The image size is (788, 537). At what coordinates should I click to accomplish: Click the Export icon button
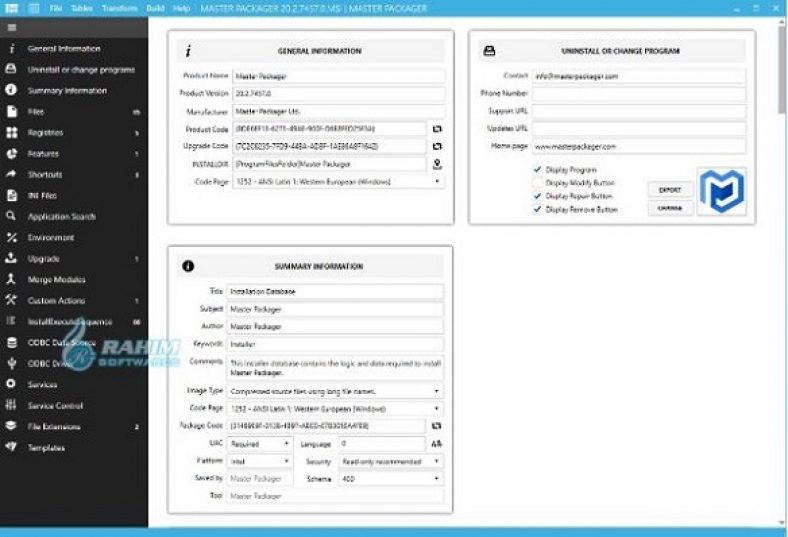pyautogui.click(x=670, y=190)
